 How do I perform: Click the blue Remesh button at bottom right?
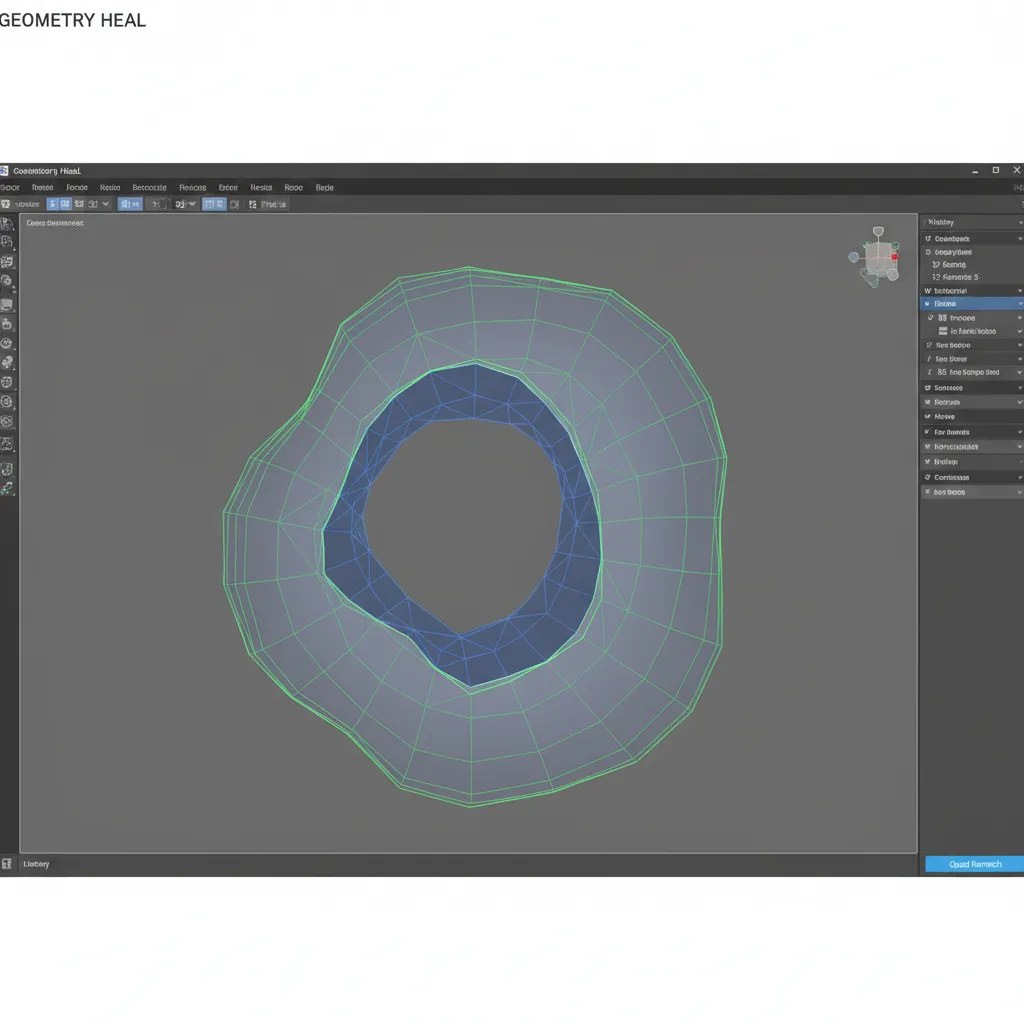pos(972,864)
